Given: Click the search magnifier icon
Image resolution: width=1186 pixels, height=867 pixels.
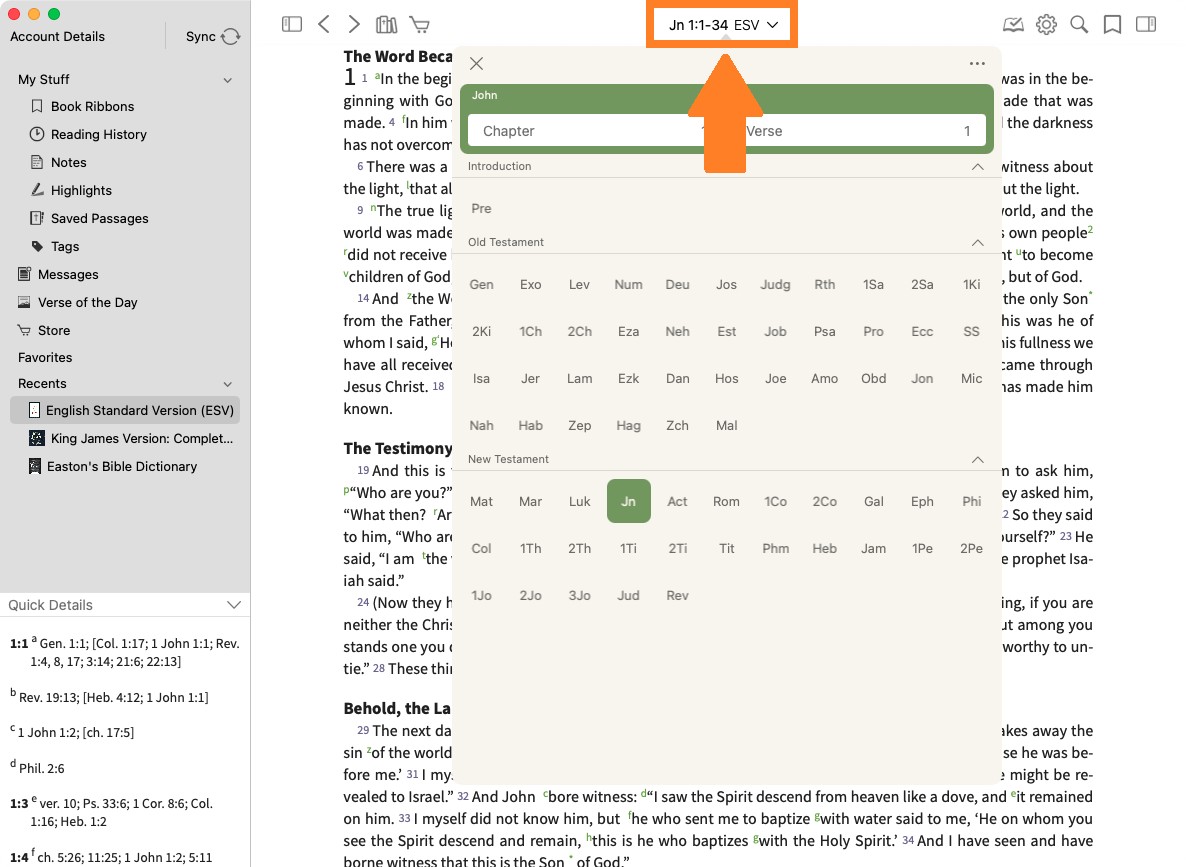Looking at the screenshot, I should pyautogui.click(x=1079, y=24).
